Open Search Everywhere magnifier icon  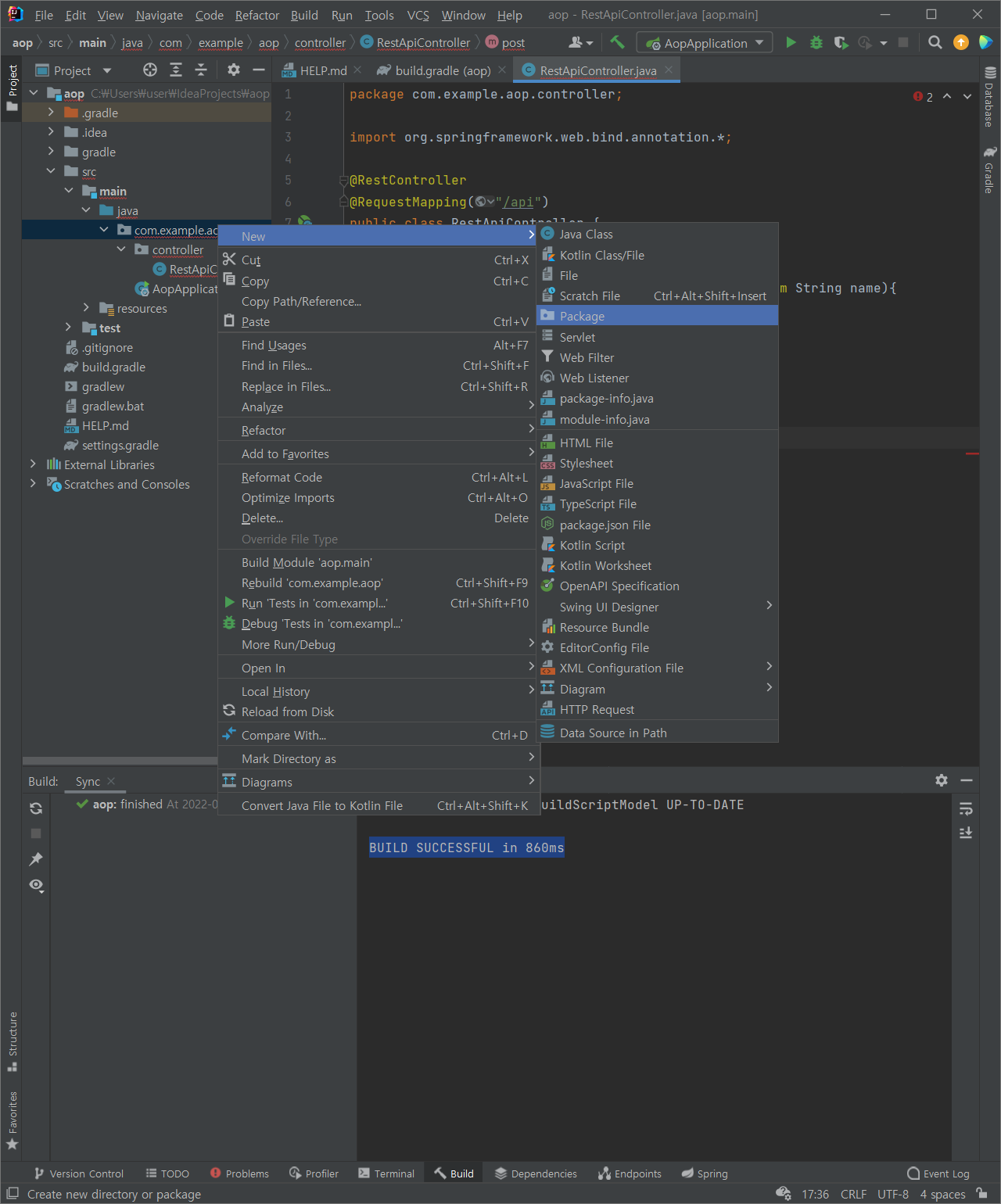pos(935,43)
